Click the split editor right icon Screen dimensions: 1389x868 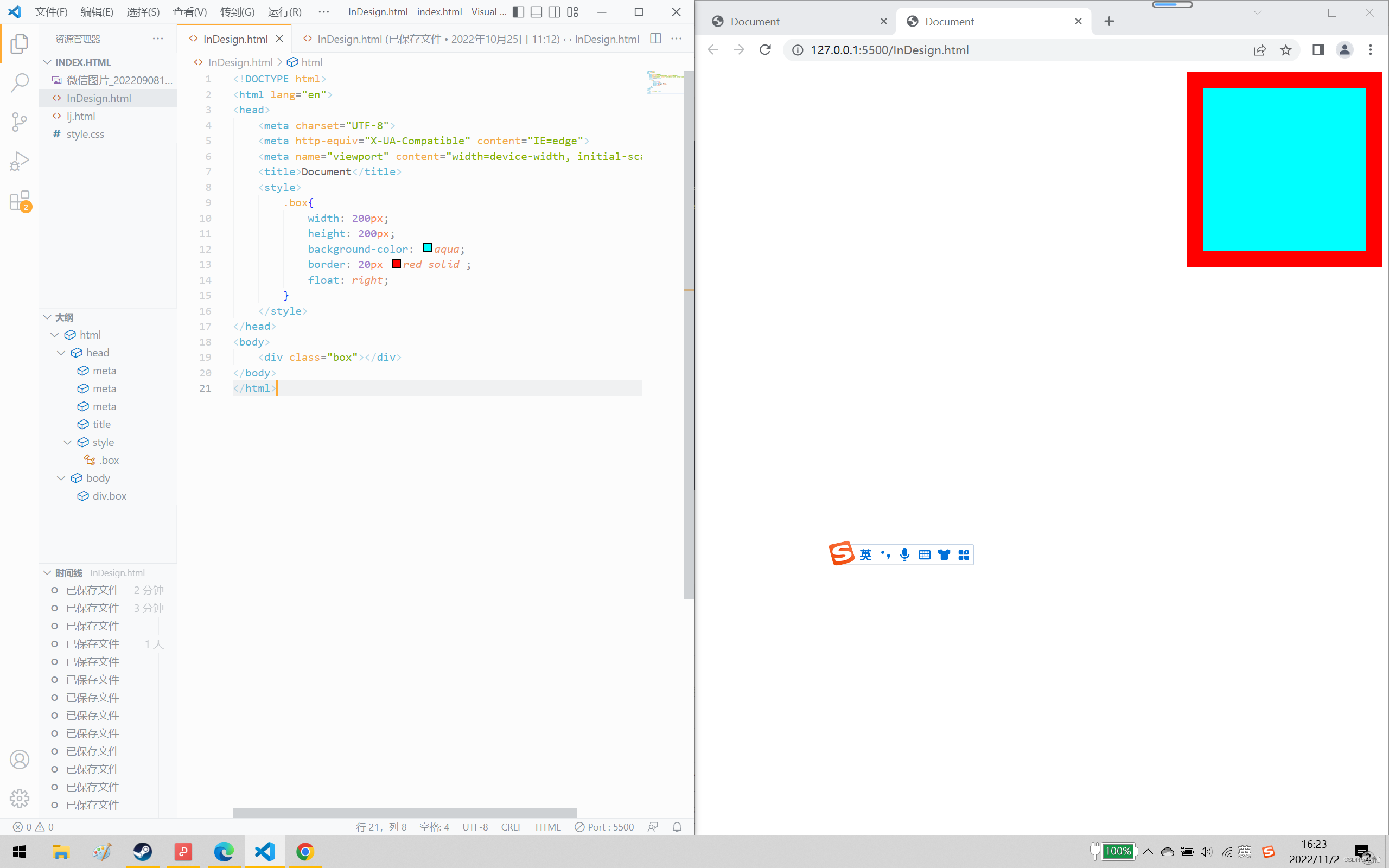click(x=655, y=39)
